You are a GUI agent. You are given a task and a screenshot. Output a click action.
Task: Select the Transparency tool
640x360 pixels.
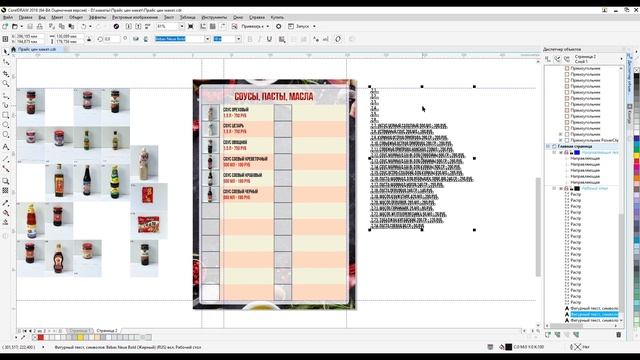pyautogui.click(x=6, y=191)
